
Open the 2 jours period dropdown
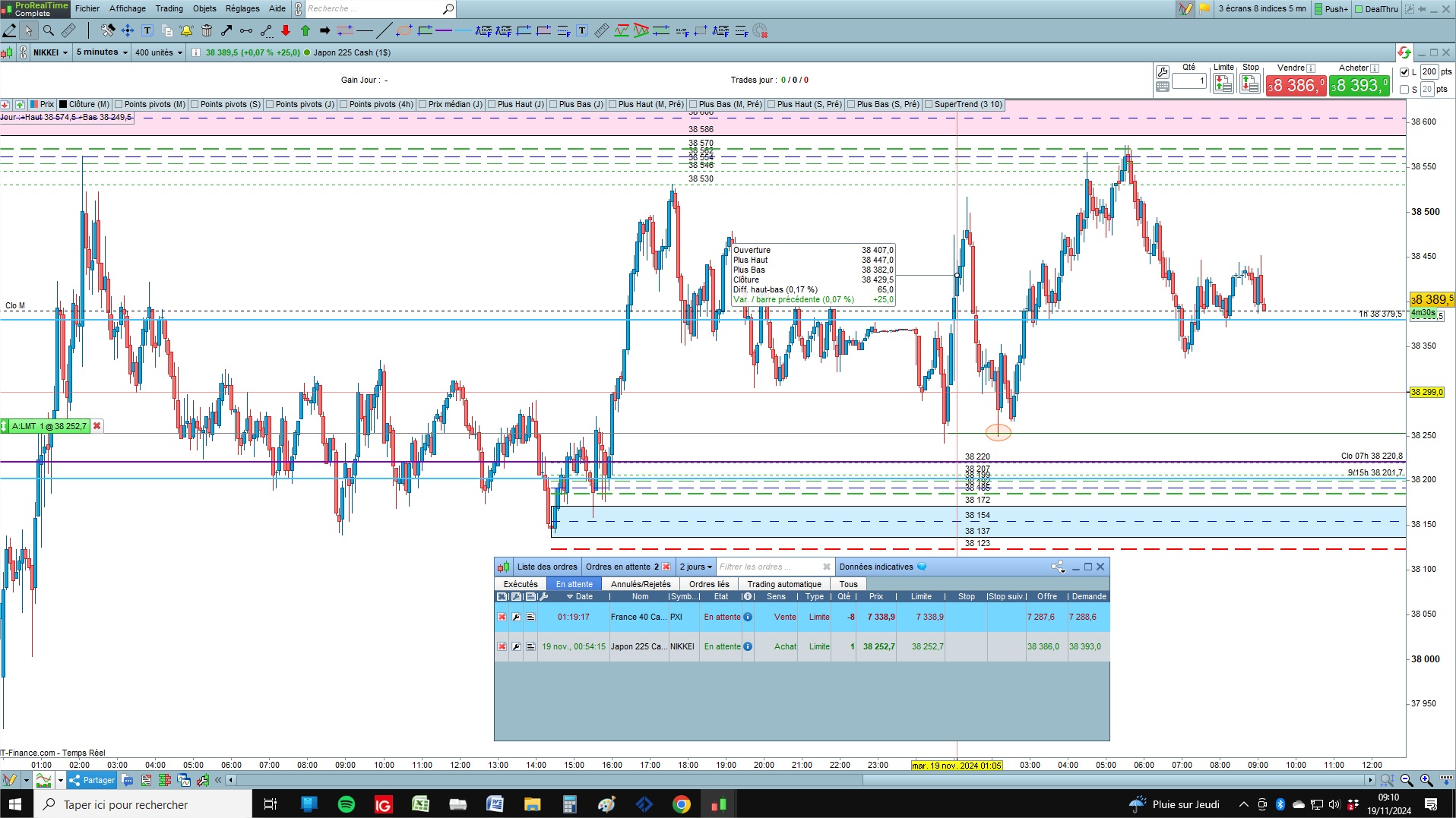point(696,567)
